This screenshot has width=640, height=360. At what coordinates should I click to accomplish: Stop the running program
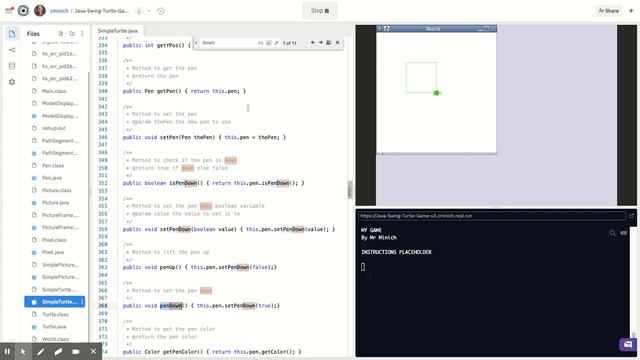click(x=320, y=11)
